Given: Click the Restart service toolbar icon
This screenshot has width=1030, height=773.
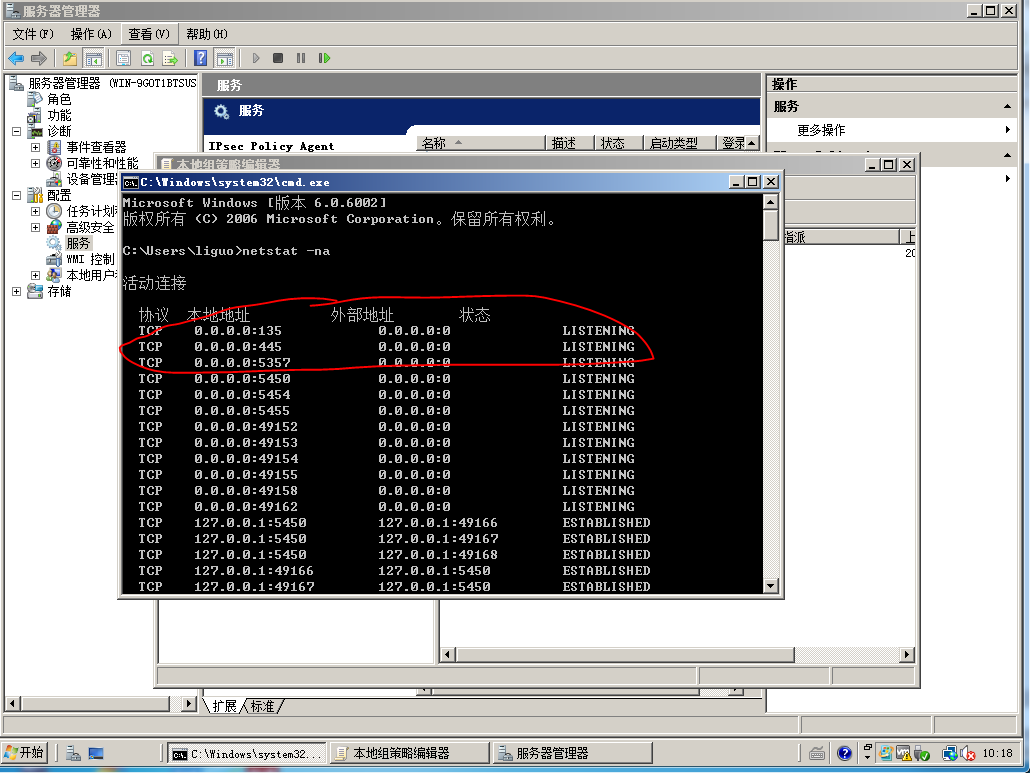Looking at the screenshot, I should [324, 59].
